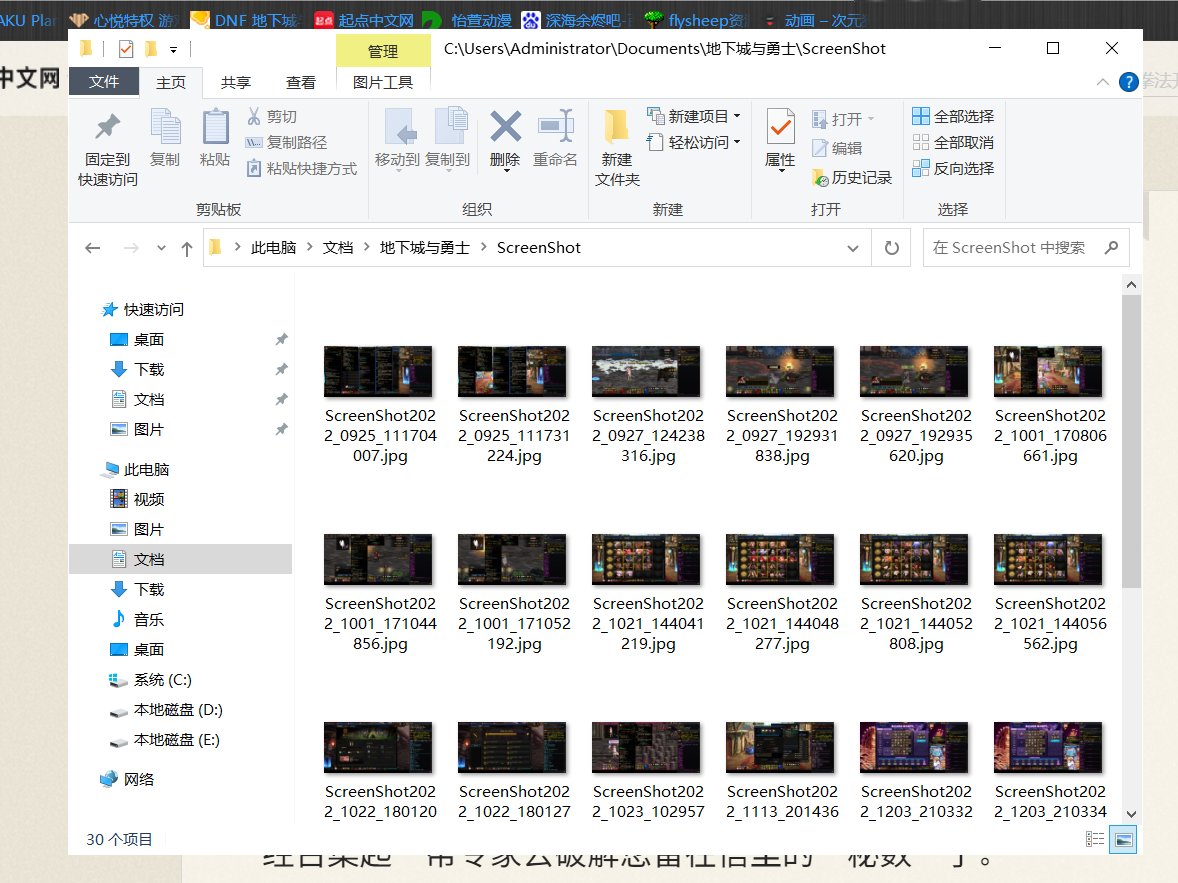
Task: Collapse the ribbon with the chevron
Action: [1103, 82]
